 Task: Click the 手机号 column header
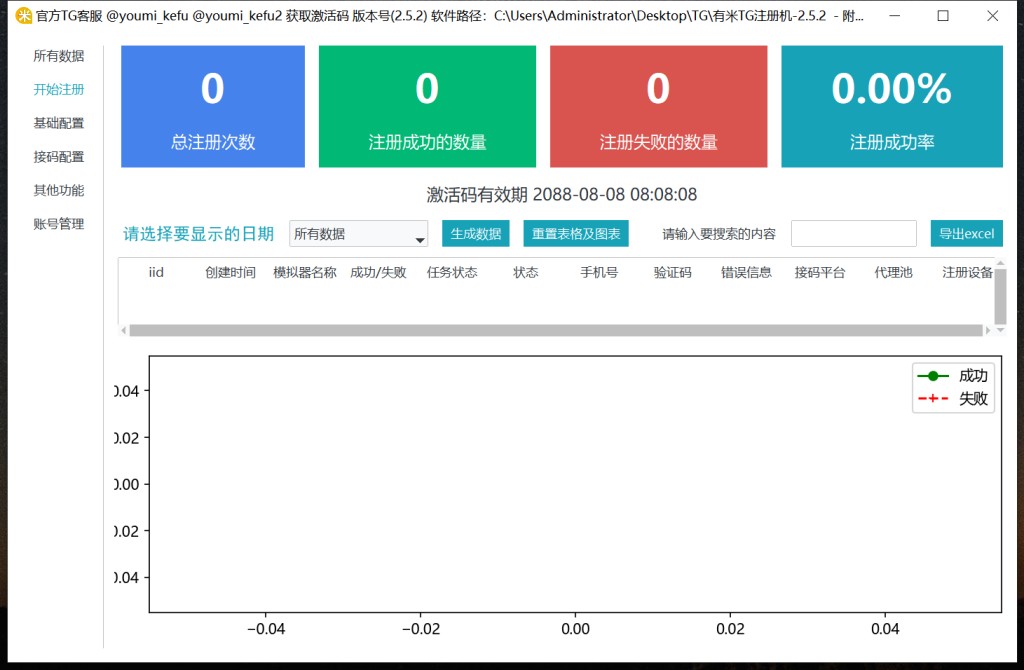tap(599, 272)
